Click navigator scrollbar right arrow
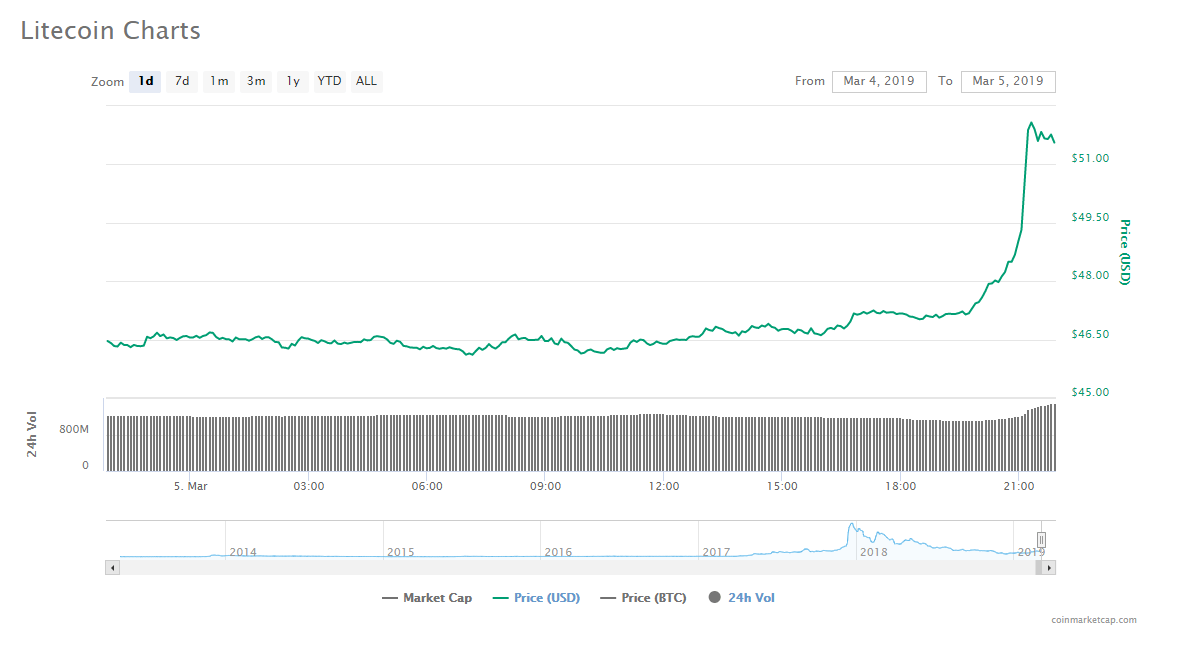This screenshot has width=1186, height=648. pyautogui.click(x=1048, y=568)
